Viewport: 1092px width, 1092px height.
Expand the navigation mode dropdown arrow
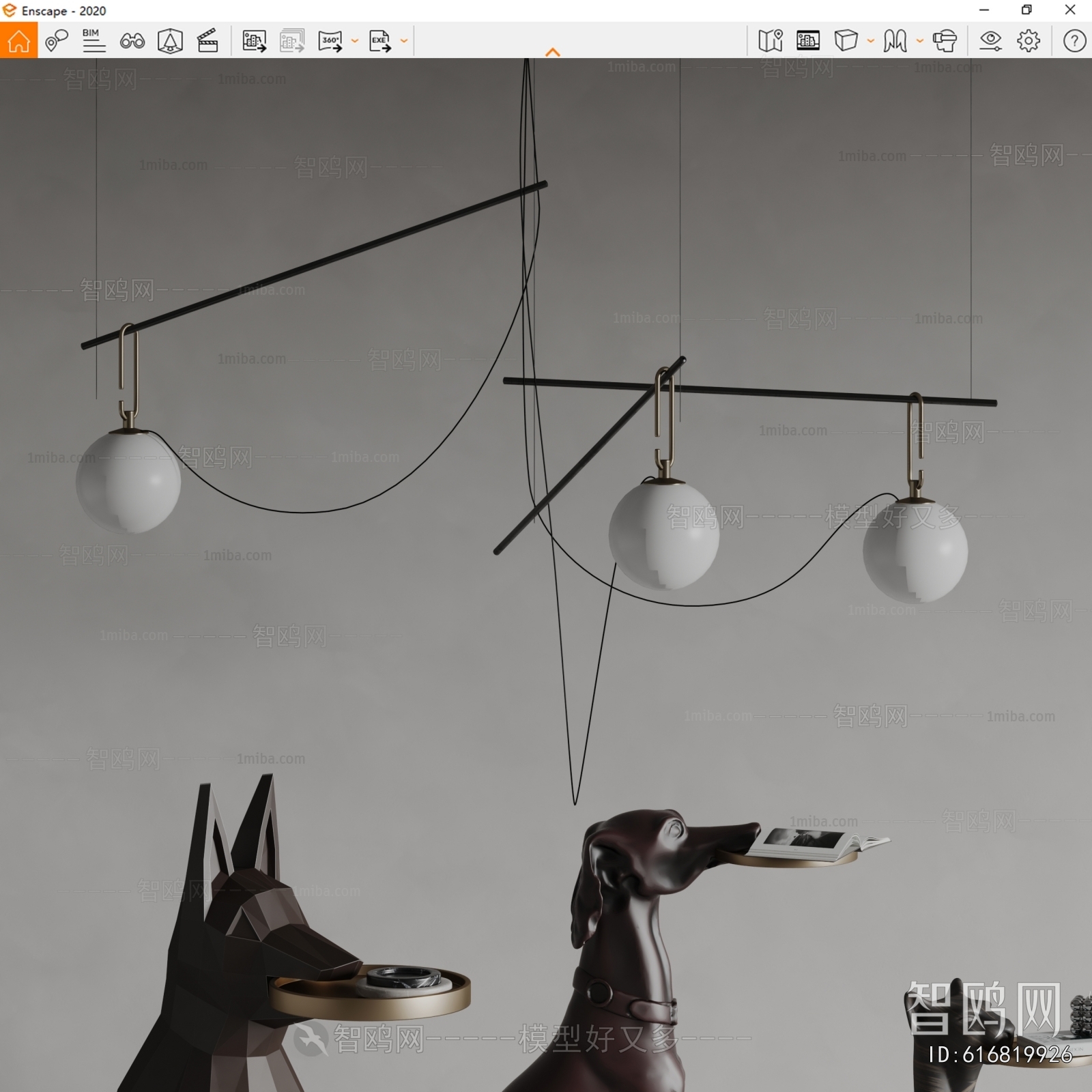click(919, 41)
